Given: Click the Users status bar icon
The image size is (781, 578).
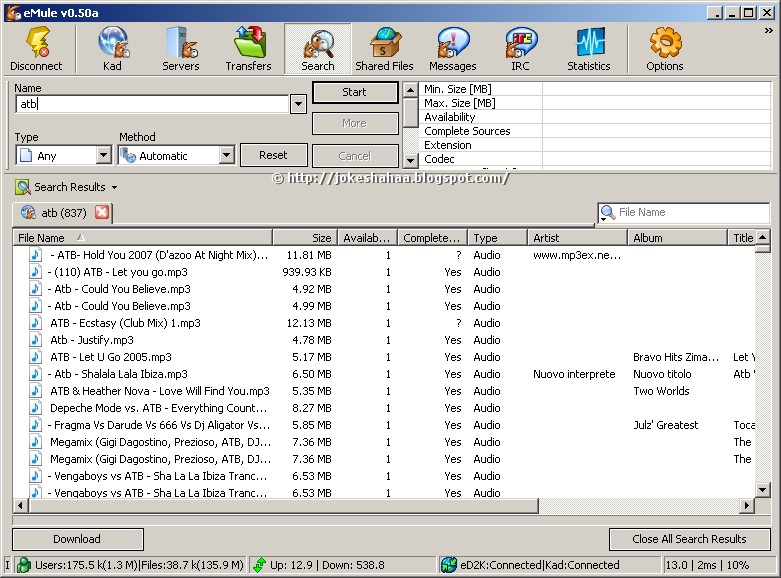Looking at the screenshot, I should [x=24, y=565].
